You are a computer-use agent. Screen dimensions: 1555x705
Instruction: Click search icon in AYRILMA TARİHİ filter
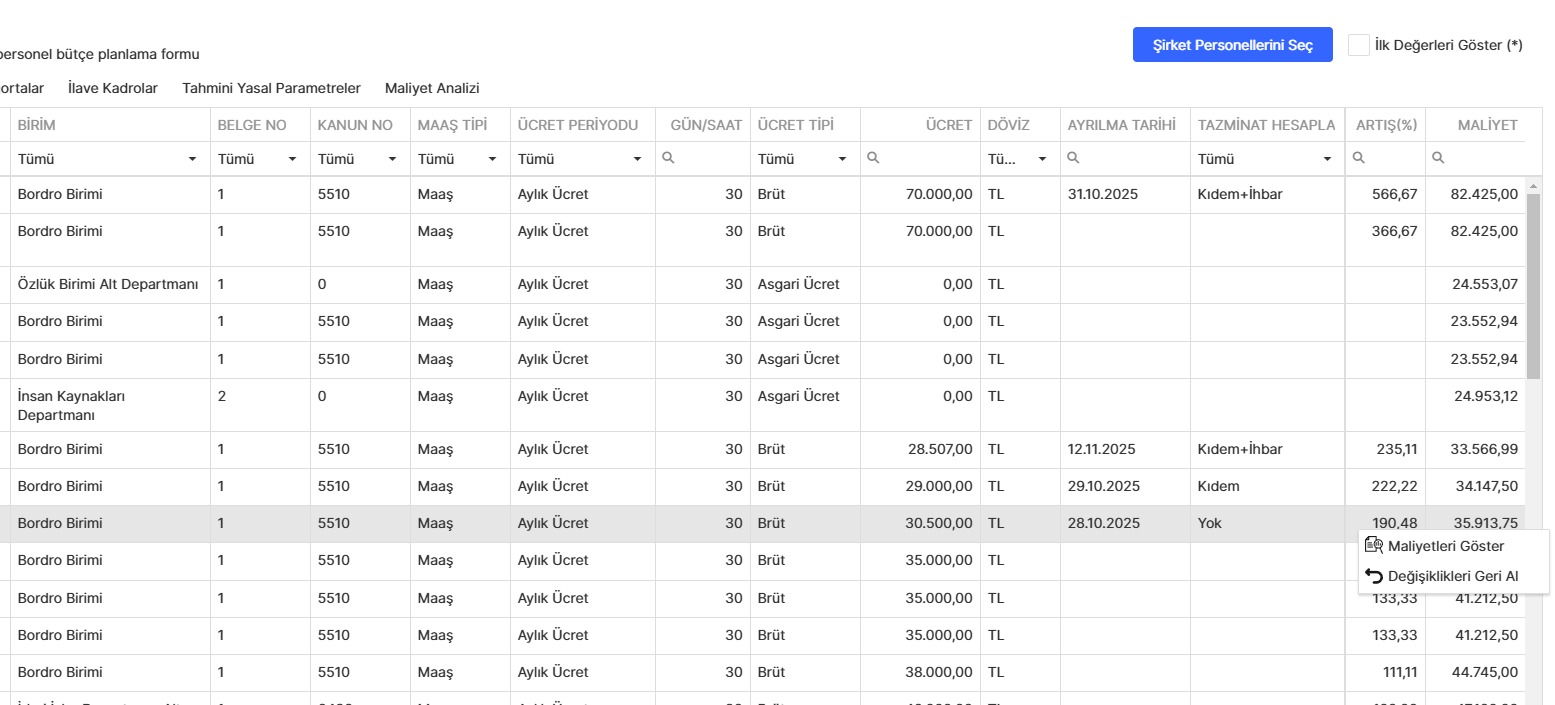pos(1073,158)
